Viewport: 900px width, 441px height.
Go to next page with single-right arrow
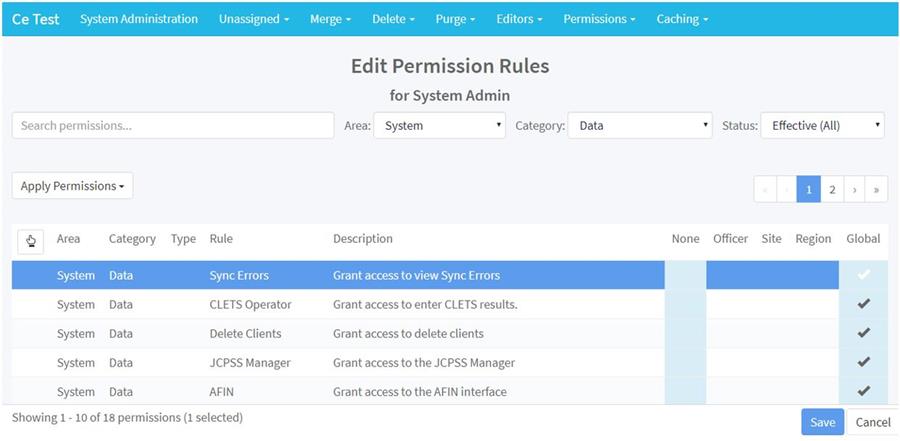pyautogui.click(x=854, y=189)
